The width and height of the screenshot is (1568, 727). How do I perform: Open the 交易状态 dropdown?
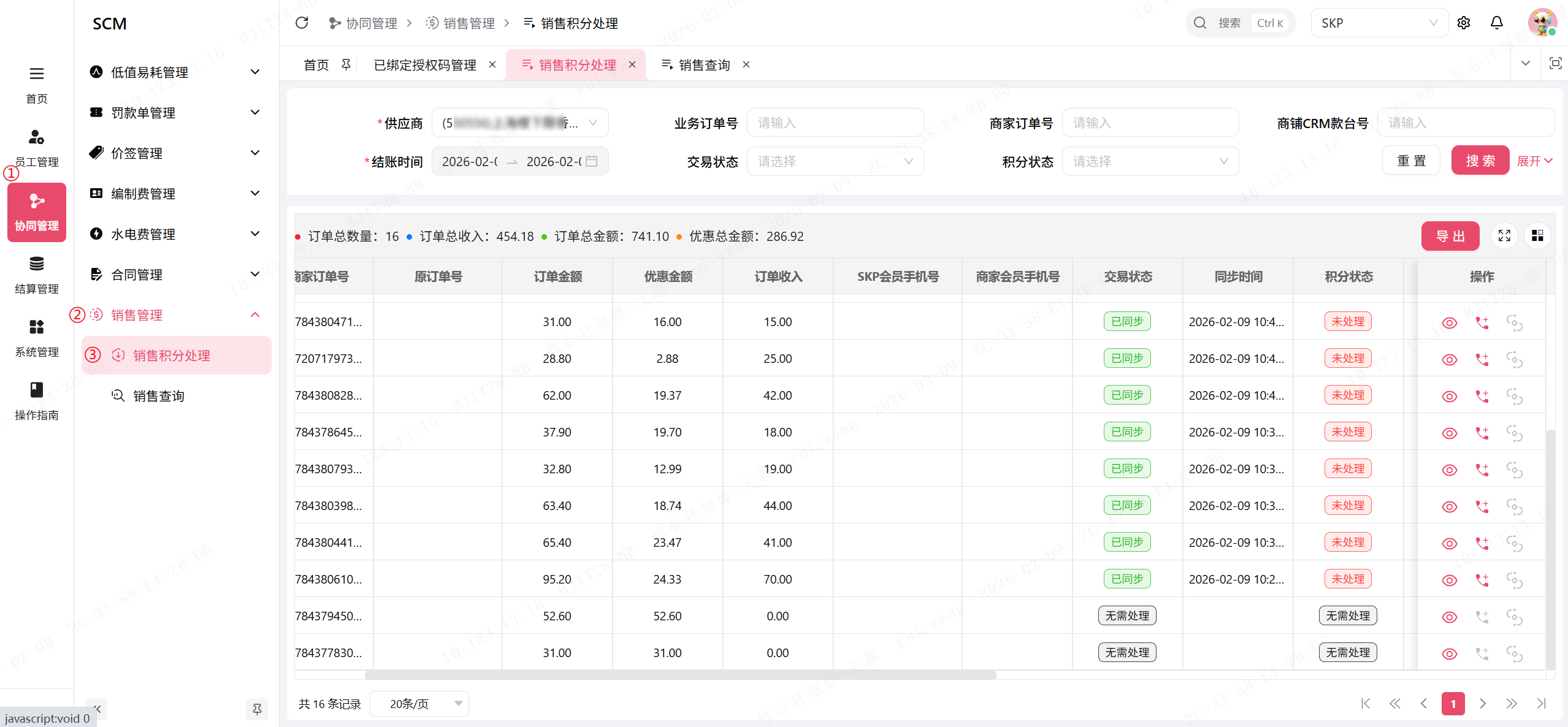point(835,161)
